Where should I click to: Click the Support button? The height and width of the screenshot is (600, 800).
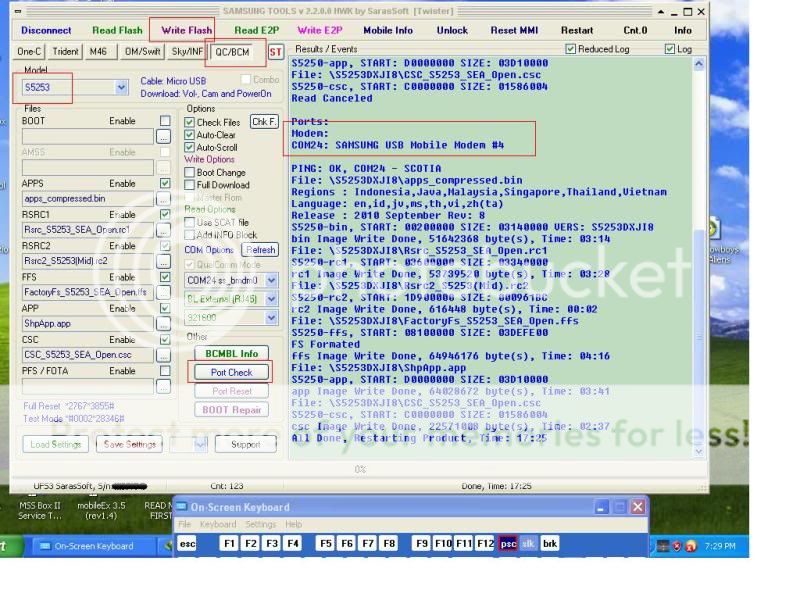tap(246, 444)
